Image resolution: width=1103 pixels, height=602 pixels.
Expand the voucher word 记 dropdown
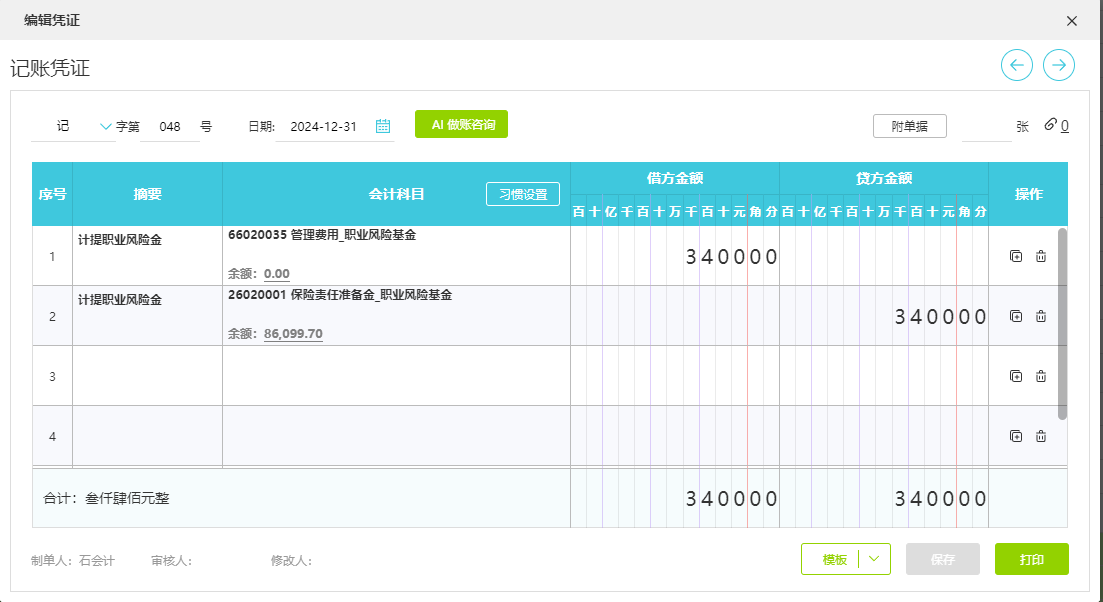coord(106,127)
